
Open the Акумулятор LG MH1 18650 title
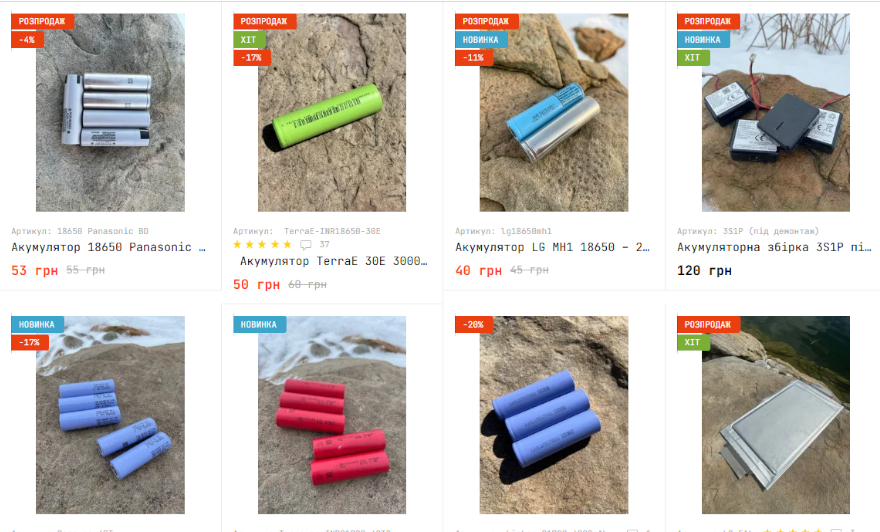click(x=552, y=247)
